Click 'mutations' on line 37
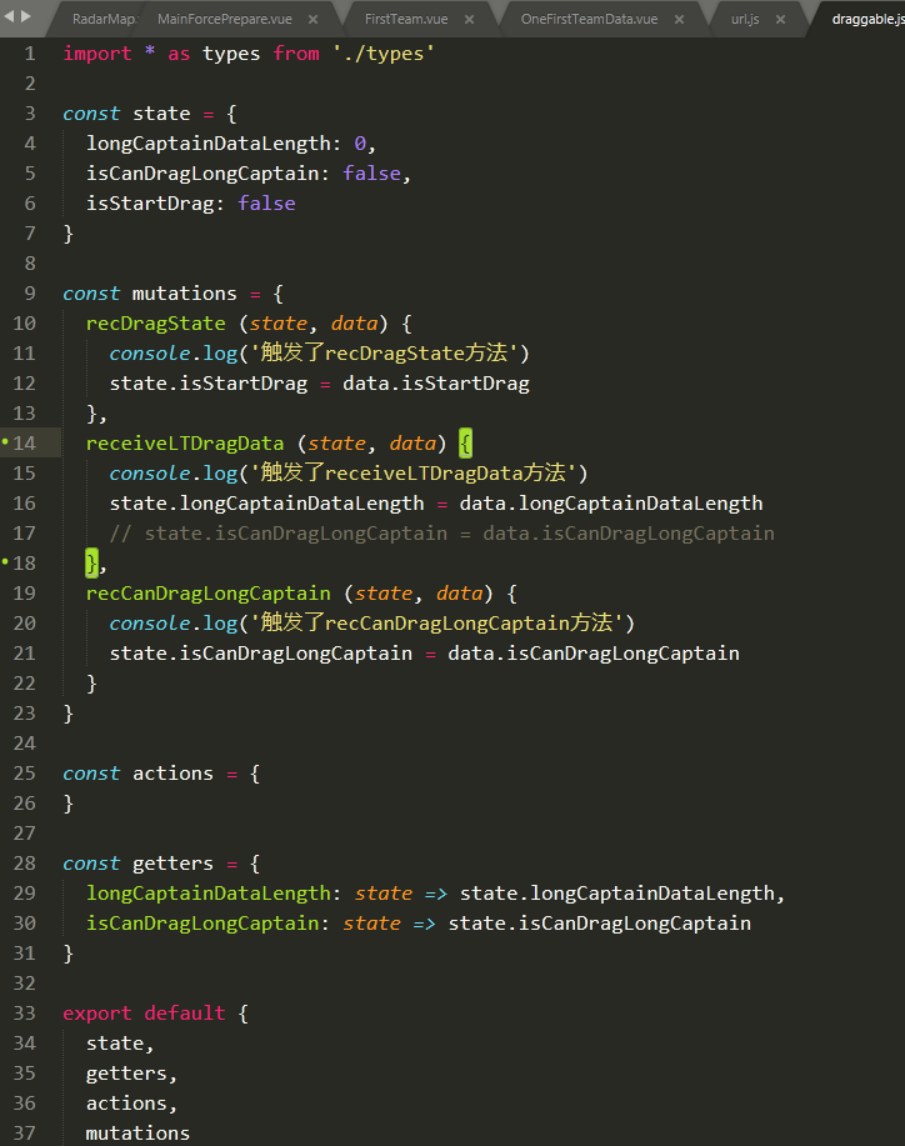905x1147 pixels. tap(138, 1133)
